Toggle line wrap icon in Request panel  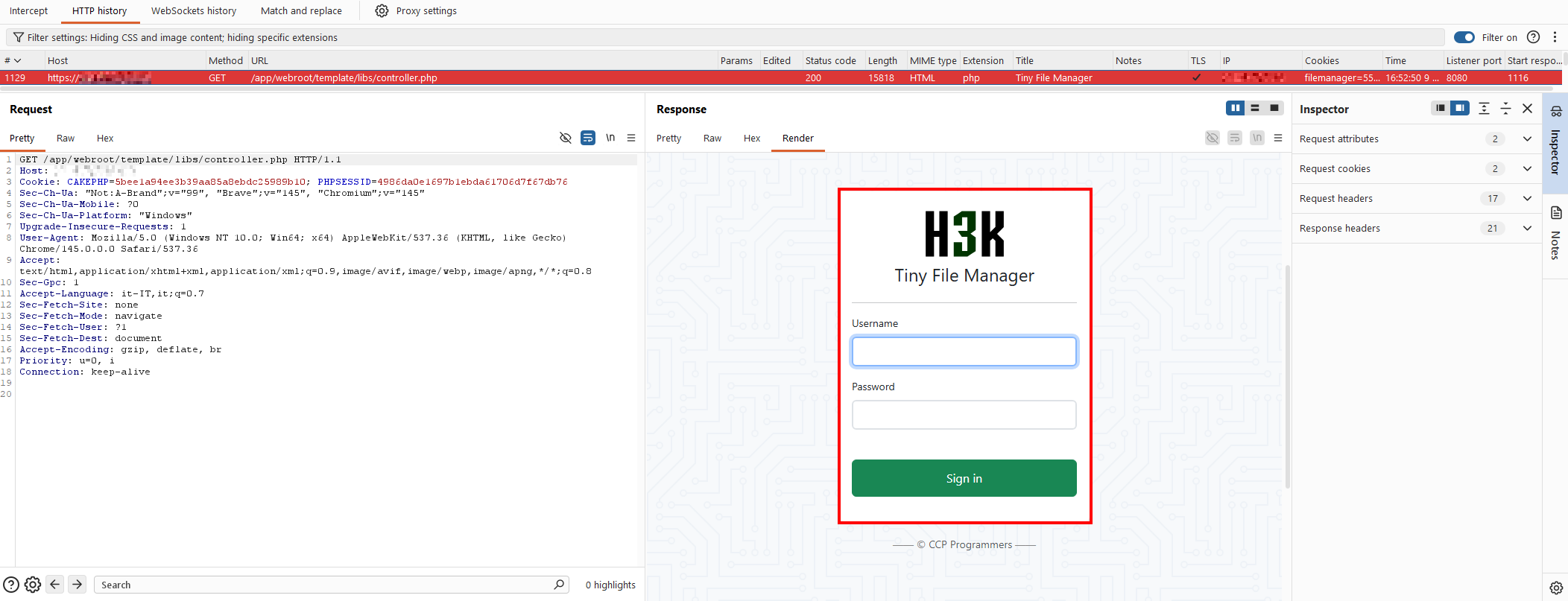coord(588,138)
